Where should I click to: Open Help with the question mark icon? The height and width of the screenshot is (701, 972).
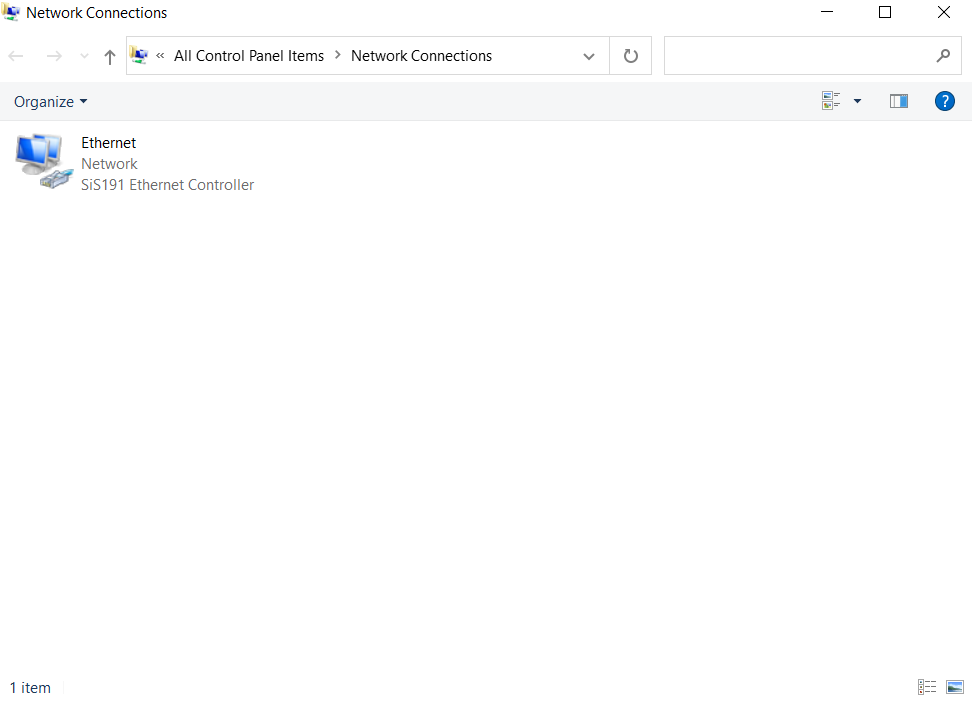pos(944,101)
